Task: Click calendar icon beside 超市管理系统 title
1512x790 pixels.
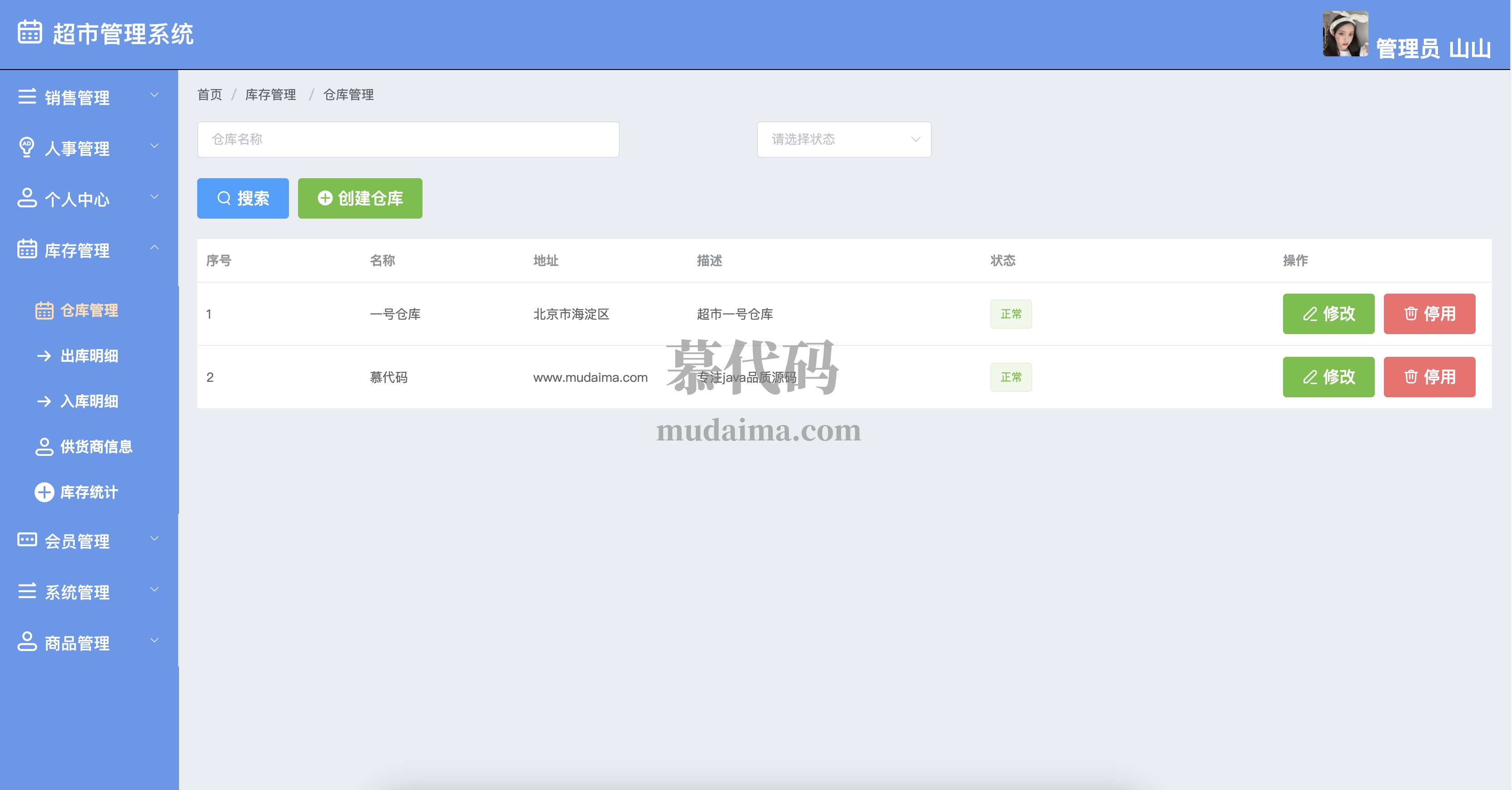Action: coord(30,32)
